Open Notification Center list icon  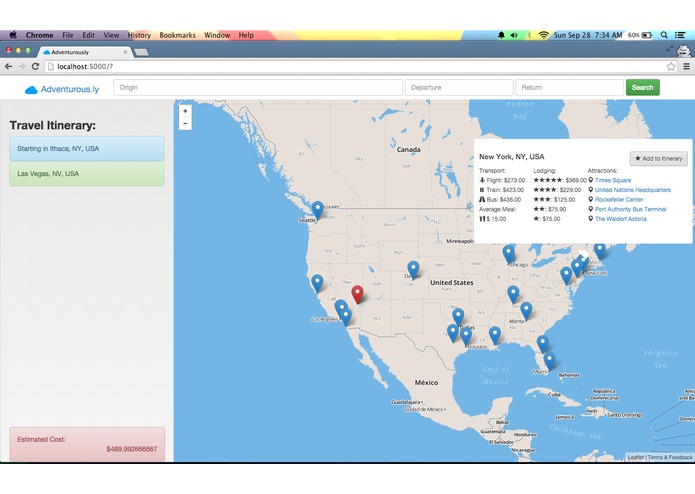(x=680, y=35)
